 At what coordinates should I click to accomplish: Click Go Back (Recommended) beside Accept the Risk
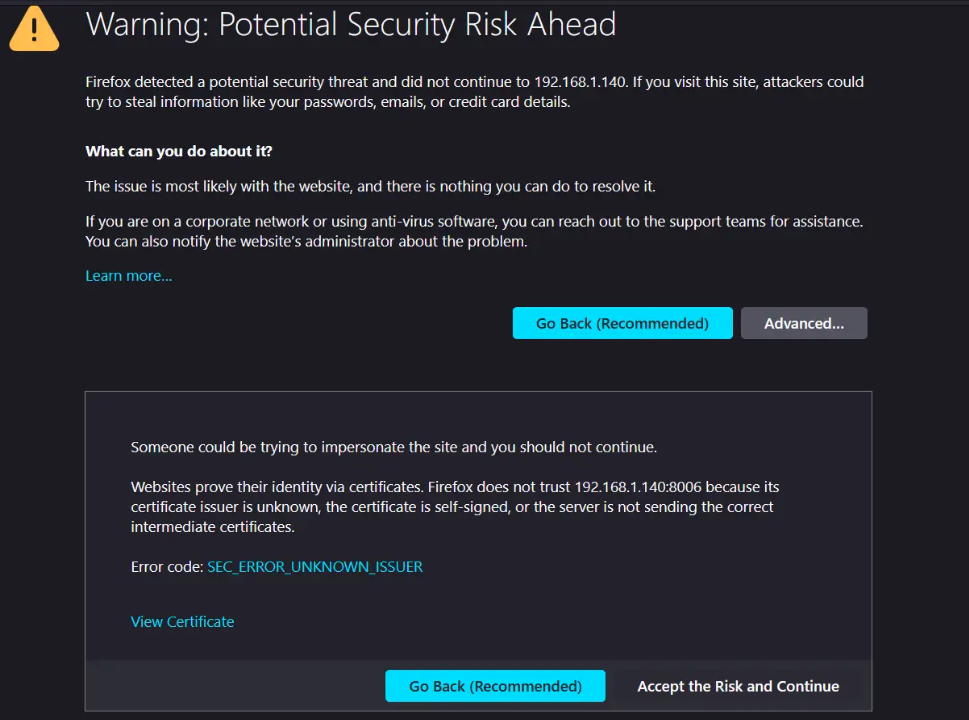495,686
